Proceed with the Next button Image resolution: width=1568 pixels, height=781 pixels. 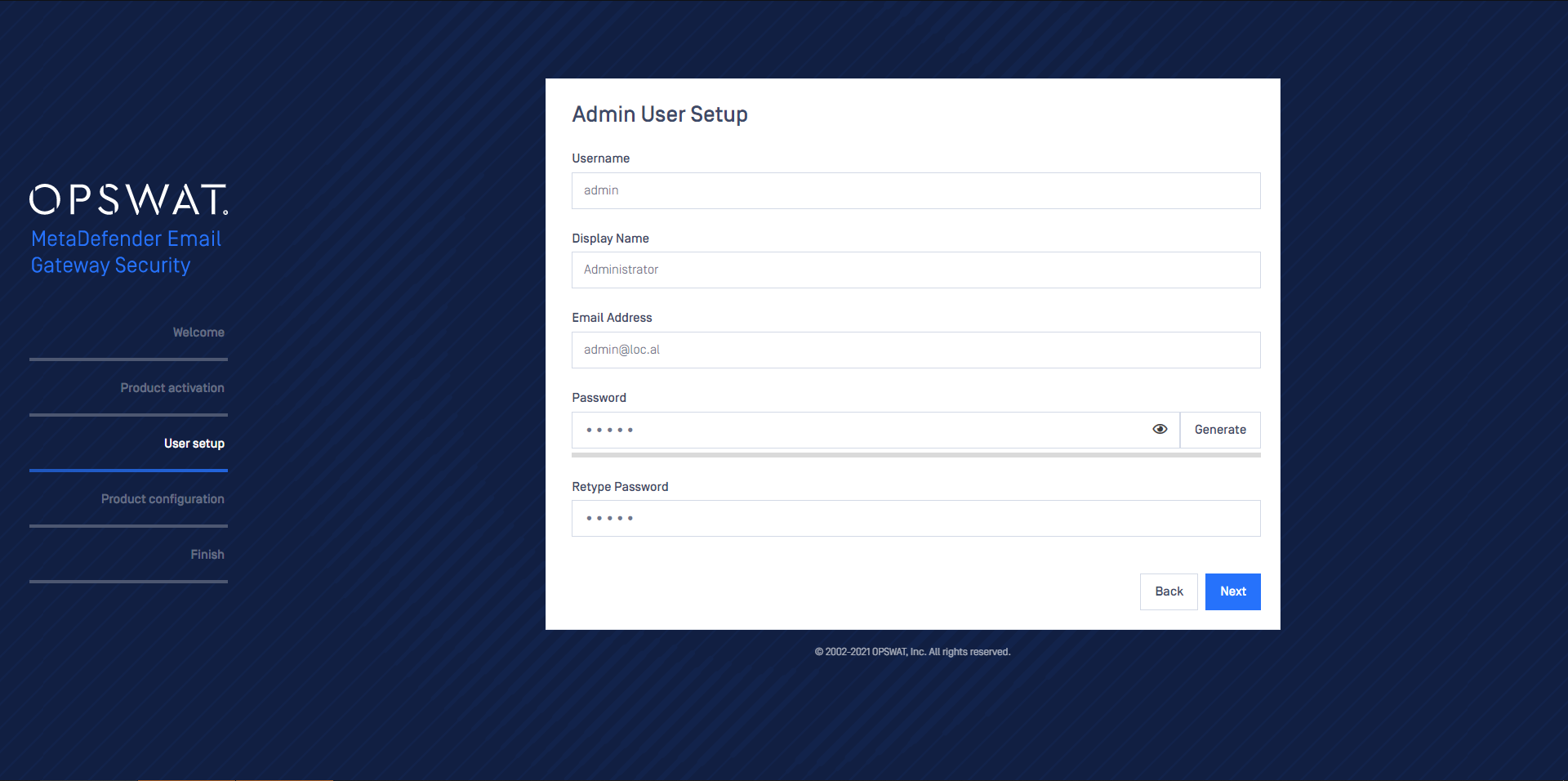1233,591
